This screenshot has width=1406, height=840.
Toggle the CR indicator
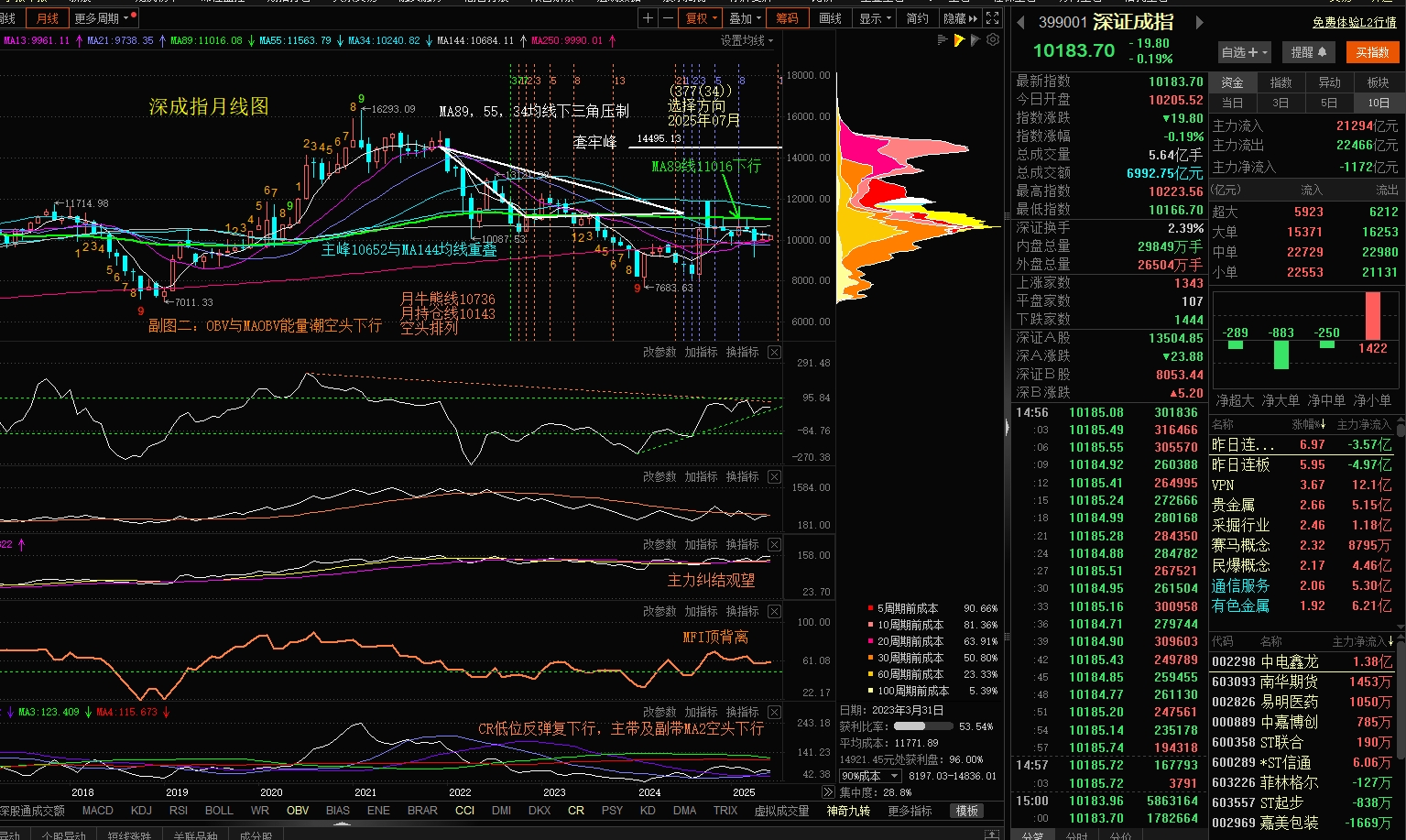point(575,811)
